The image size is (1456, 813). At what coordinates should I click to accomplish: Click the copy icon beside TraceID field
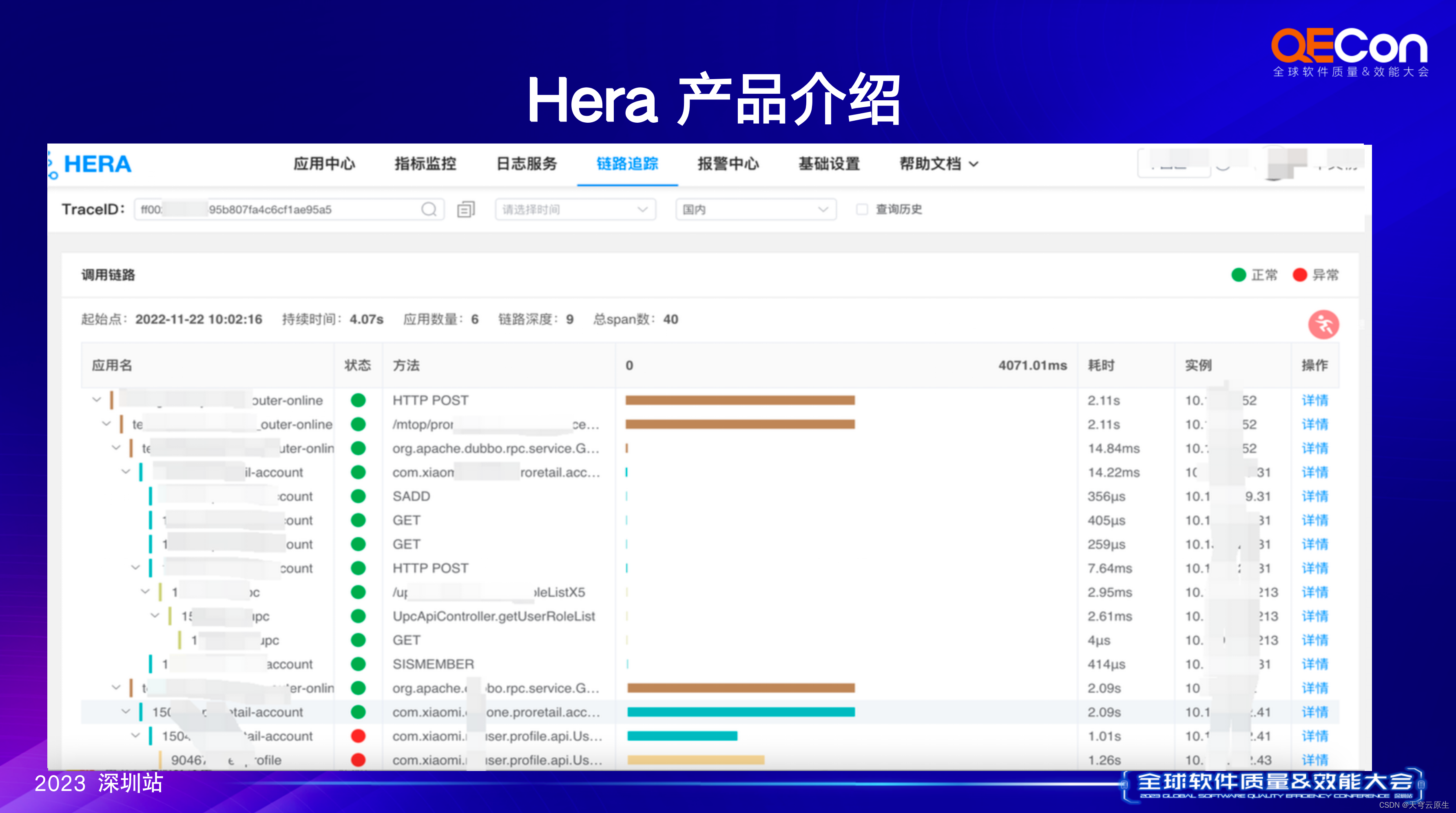(466, 210)
